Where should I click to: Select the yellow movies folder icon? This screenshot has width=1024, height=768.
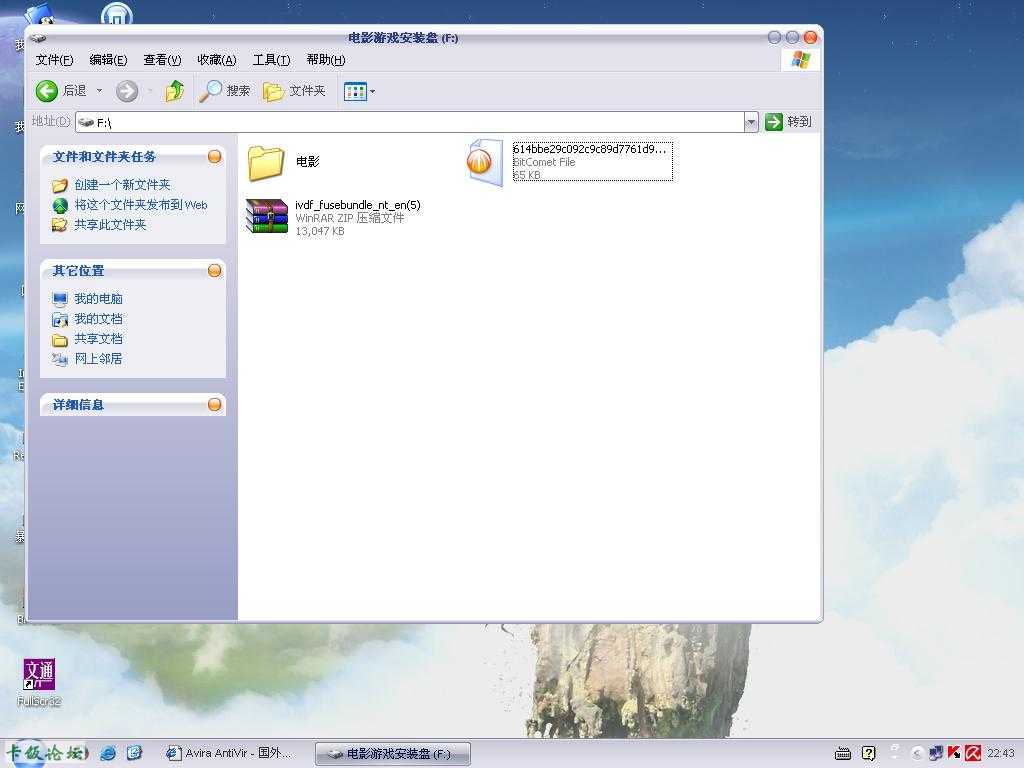point(266,162)
